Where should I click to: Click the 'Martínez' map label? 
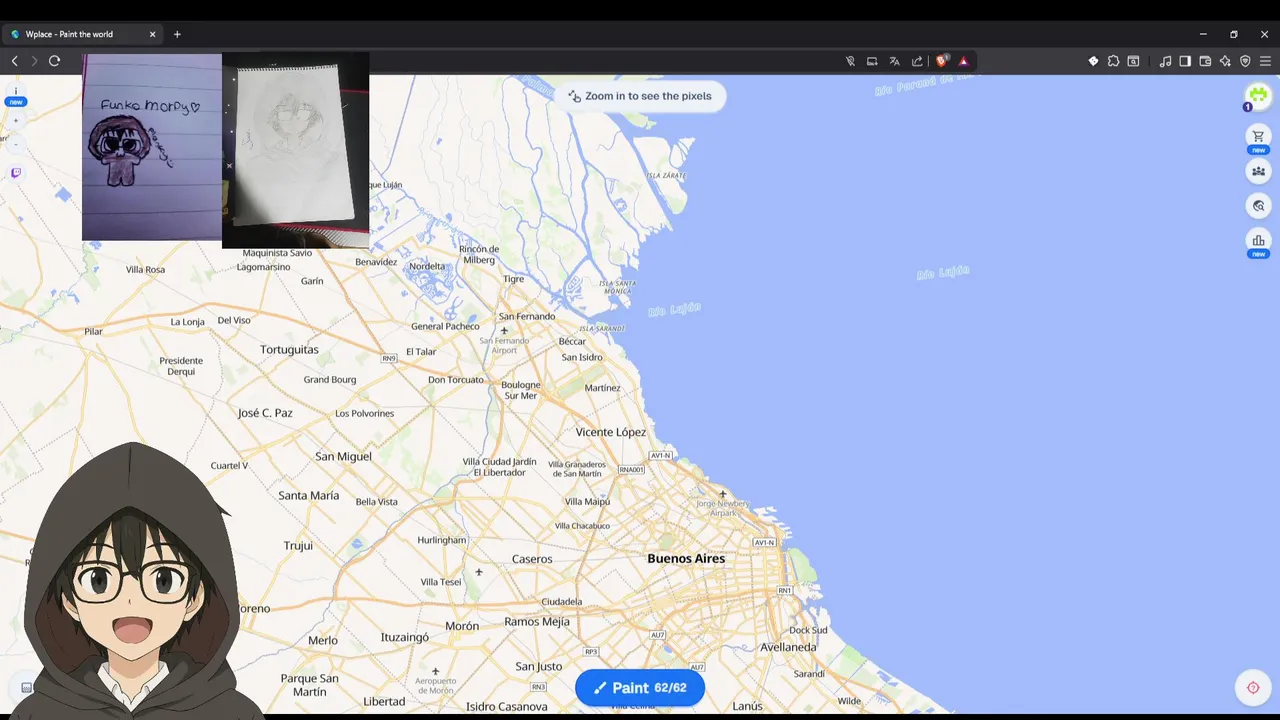(x=603, y=388)
